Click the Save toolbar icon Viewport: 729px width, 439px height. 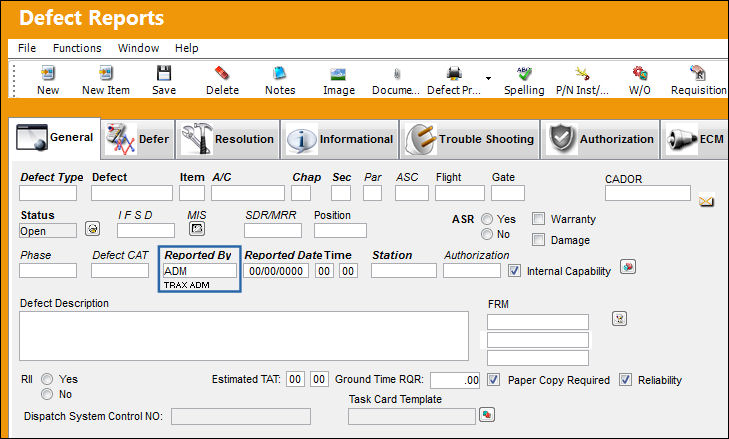164,73
